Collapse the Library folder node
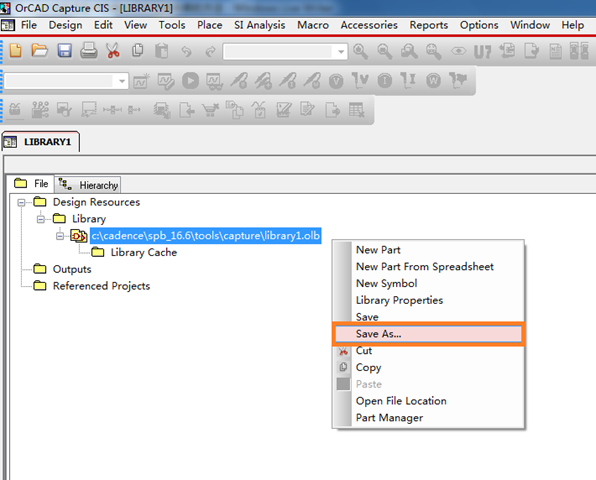The width and height of the screenshot is (596, 480). 41,219
